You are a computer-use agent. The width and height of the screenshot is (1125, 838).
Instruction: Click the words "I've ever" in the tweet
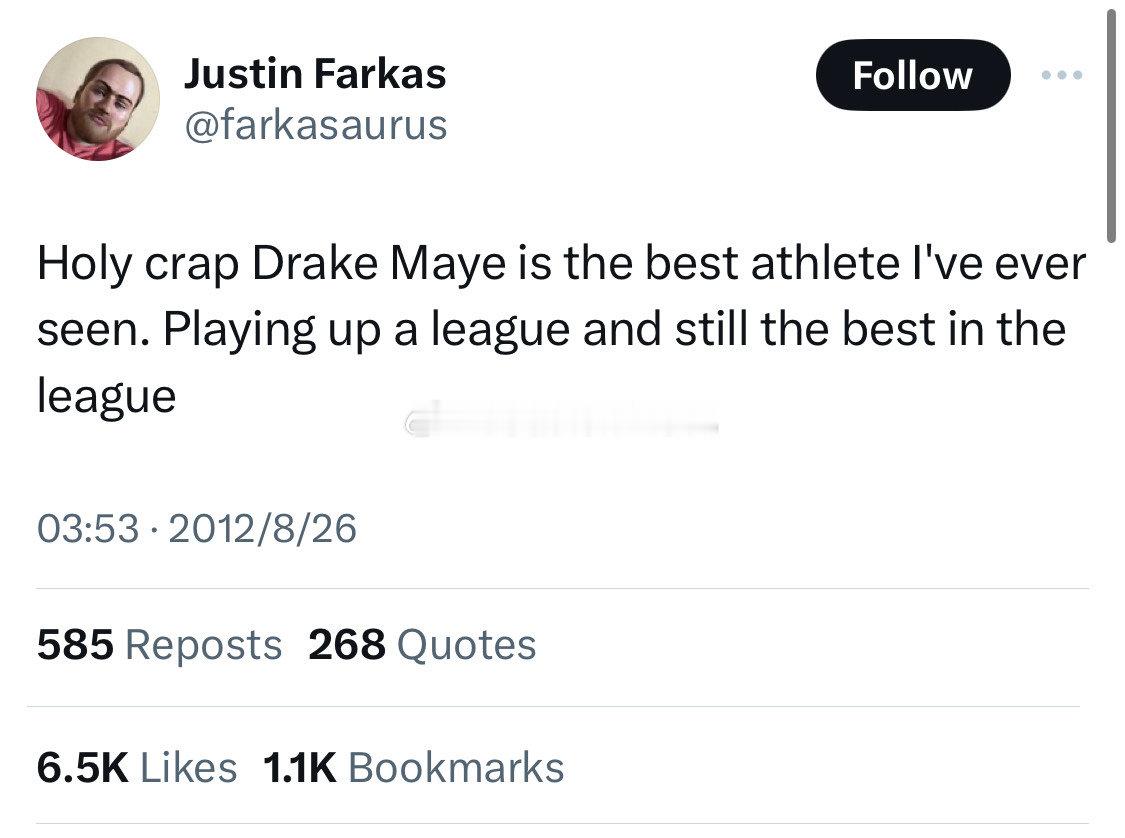click(x=1011, y=264)
